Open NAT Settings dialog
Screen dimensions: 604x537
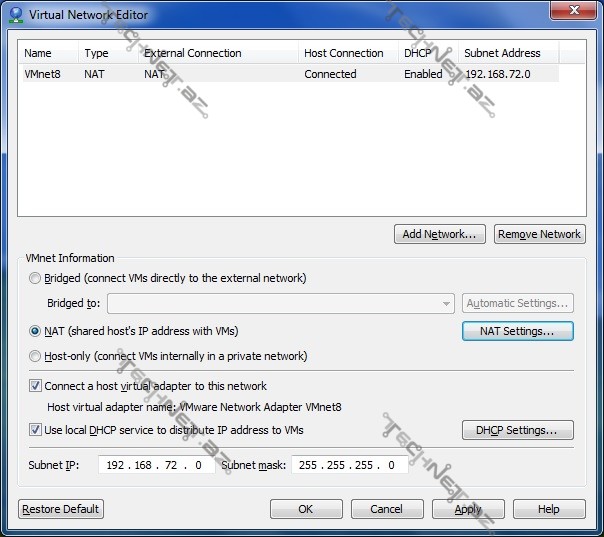[518, 331]
